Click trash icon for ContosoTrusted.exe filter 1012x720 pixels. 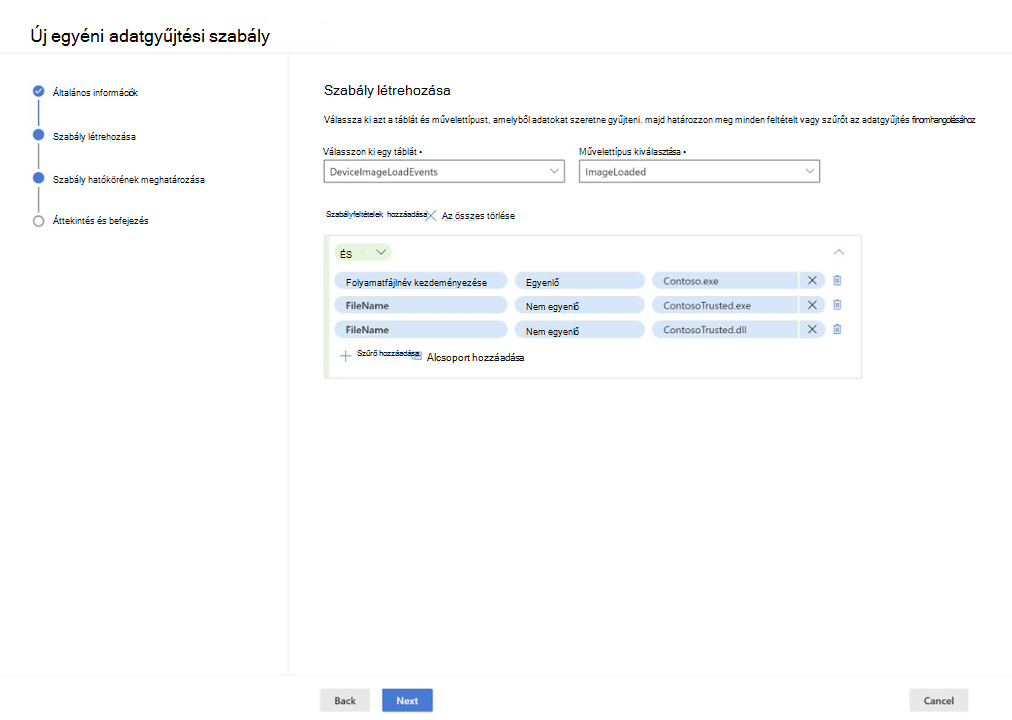click(x=837, y=305)
